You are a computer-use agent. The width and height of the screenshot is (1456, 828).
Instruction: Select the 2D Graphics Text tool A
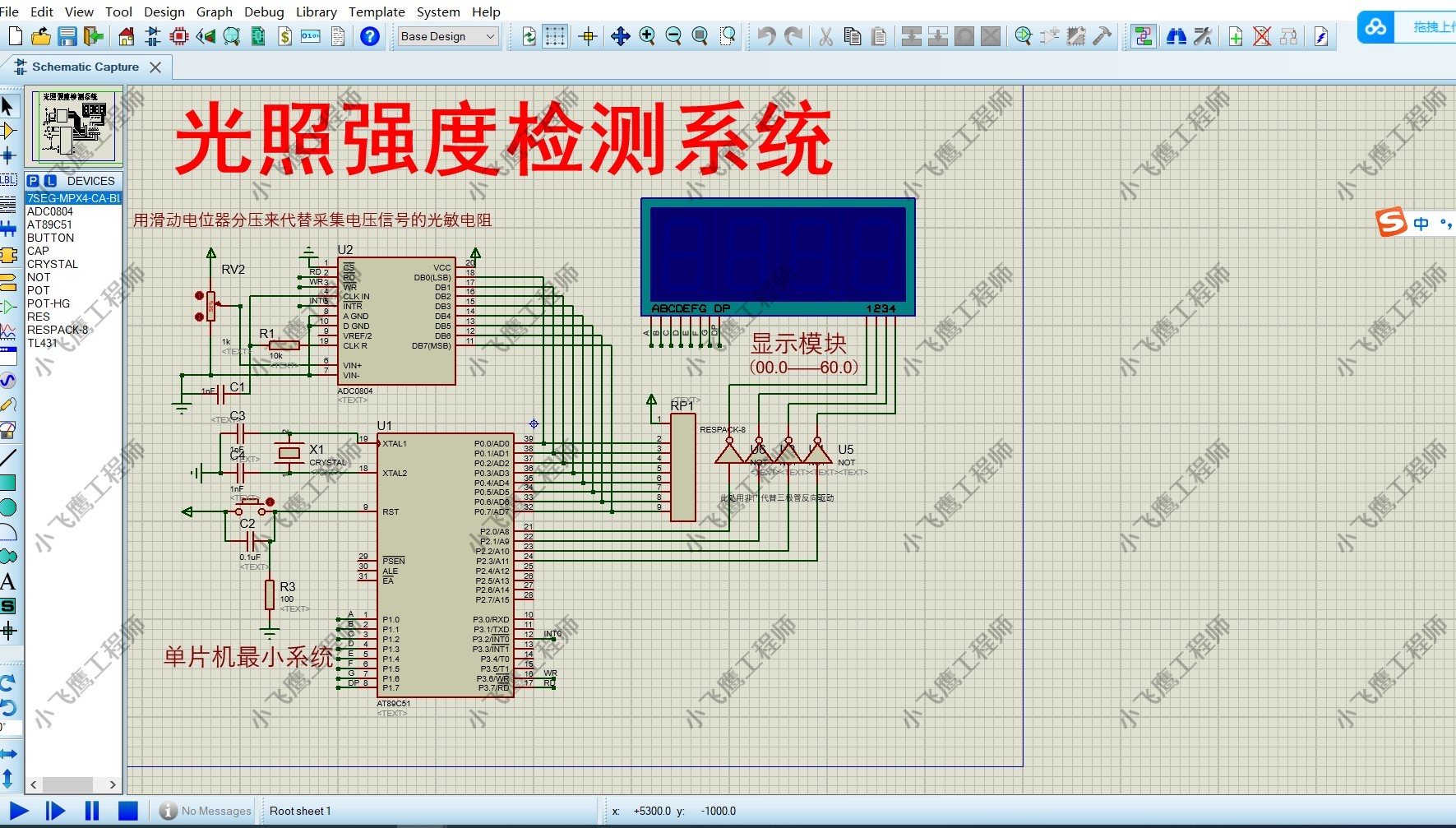tap(8, 581)
